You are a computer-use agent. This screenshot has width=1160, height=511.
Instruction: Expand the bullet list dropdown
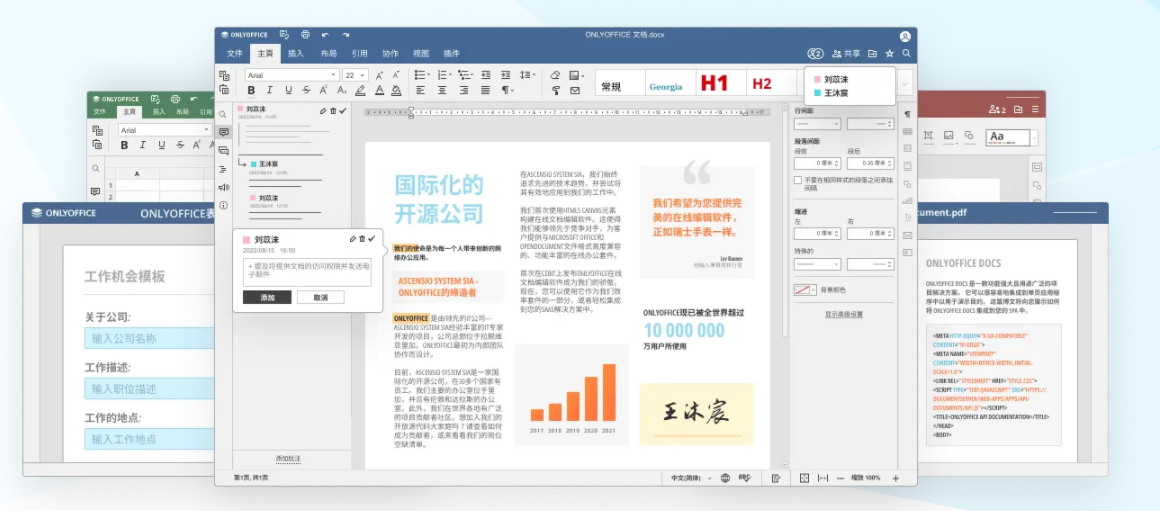click(428, 75)
